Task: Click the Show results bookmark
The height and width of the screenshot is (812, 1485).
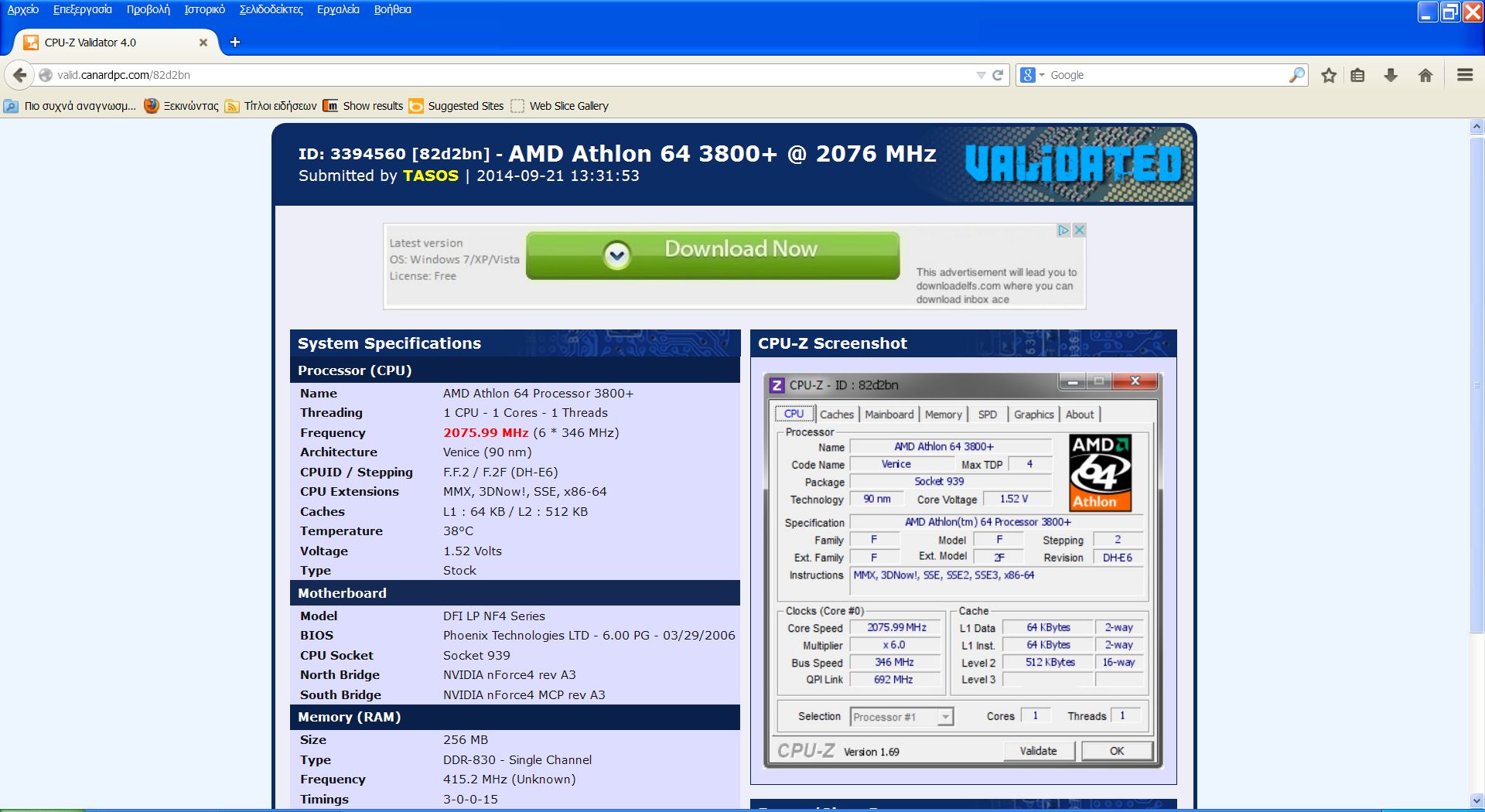Action: pos(363,106)
